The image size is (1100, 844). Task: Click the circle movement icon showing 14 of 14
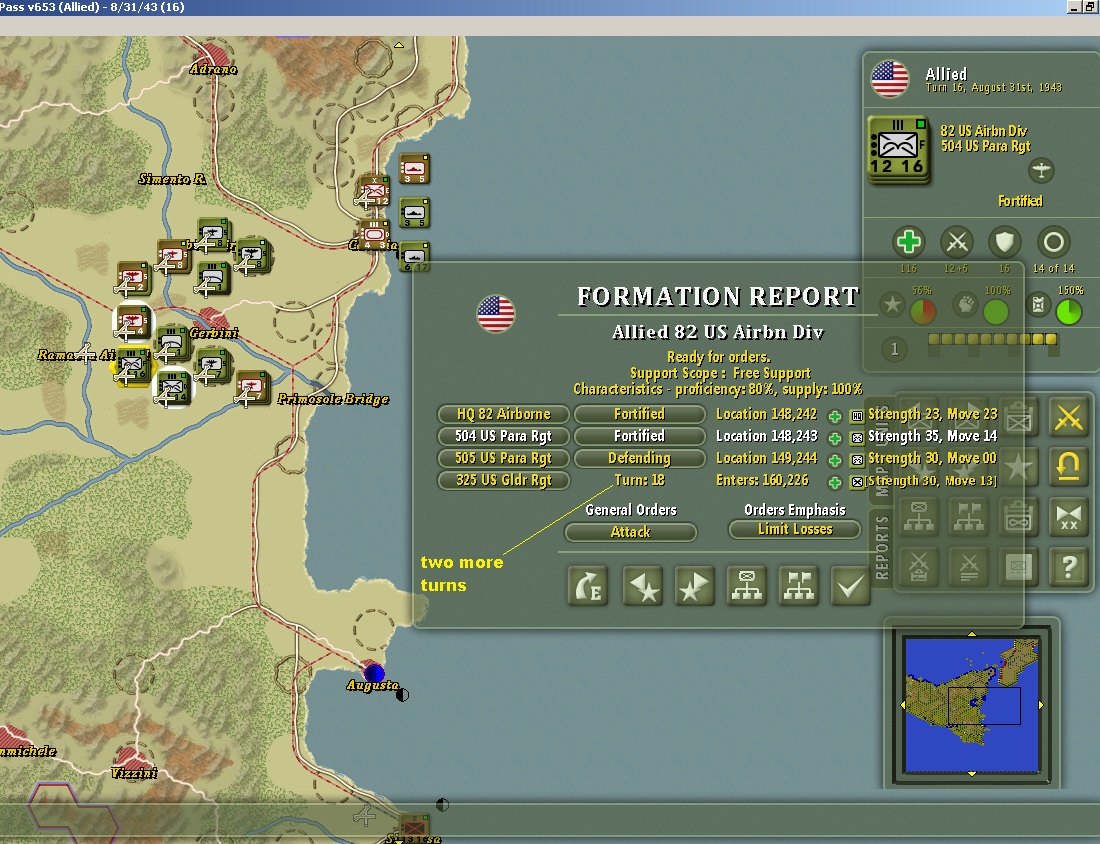coord(1053,242)
